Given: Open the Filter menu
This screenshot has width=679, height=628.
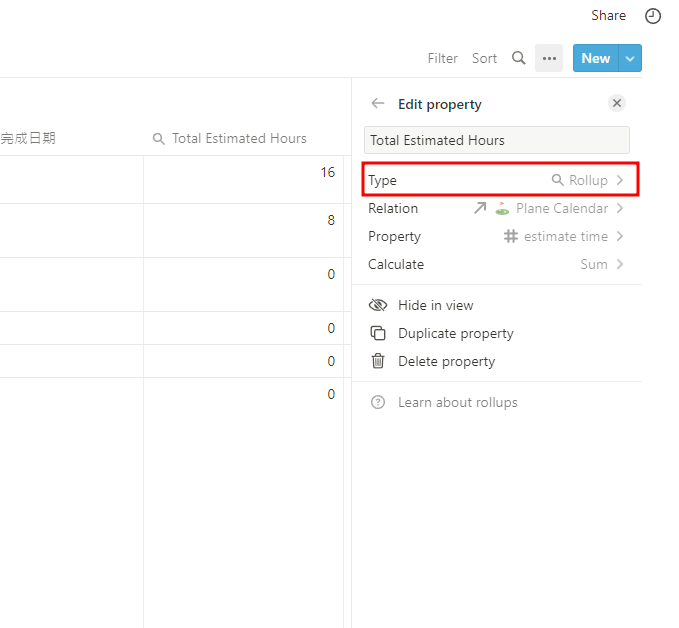Looking at the screenshot, I should (442, 58).
